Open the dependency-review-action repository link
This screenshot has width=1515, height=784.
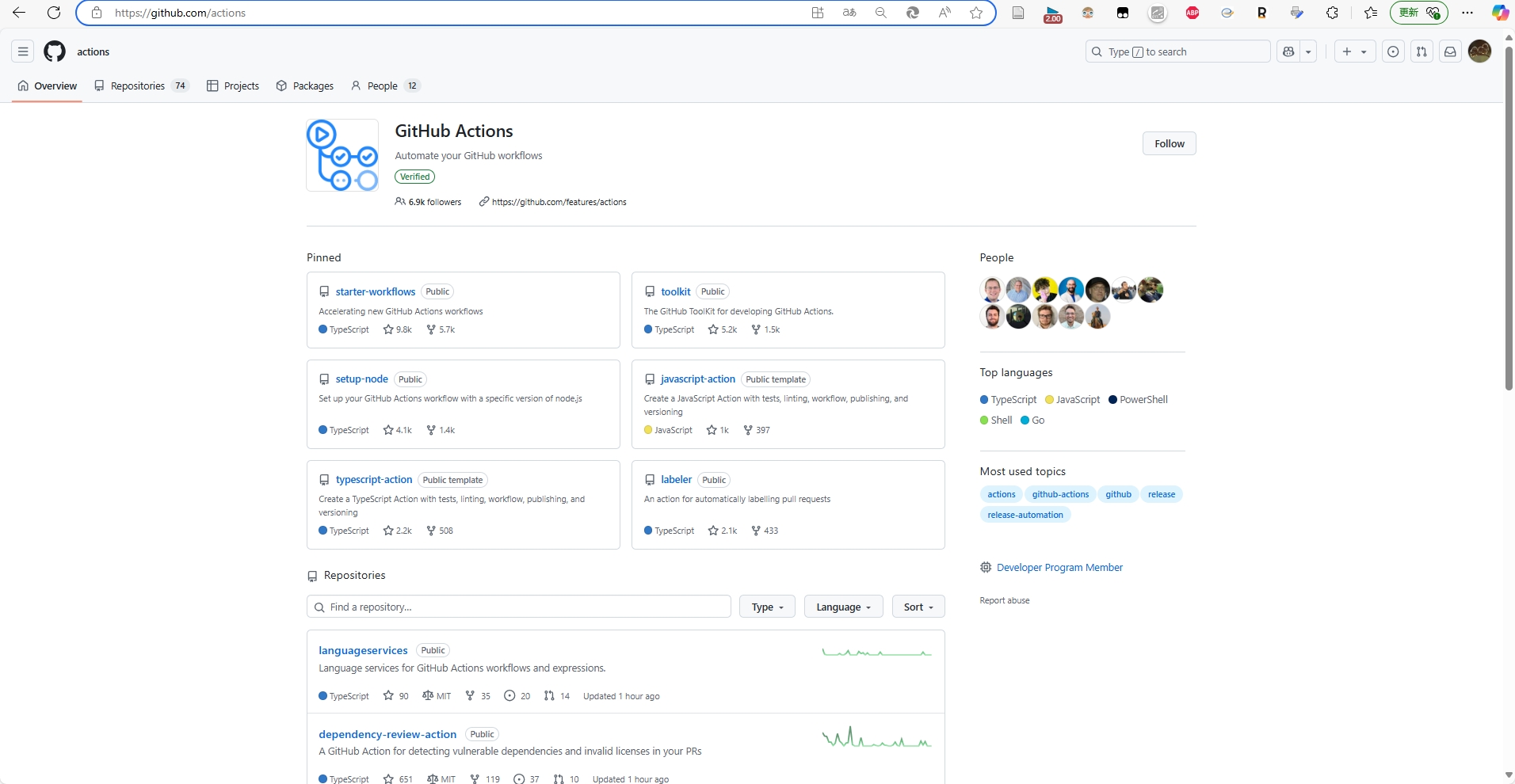coord(387,734)
